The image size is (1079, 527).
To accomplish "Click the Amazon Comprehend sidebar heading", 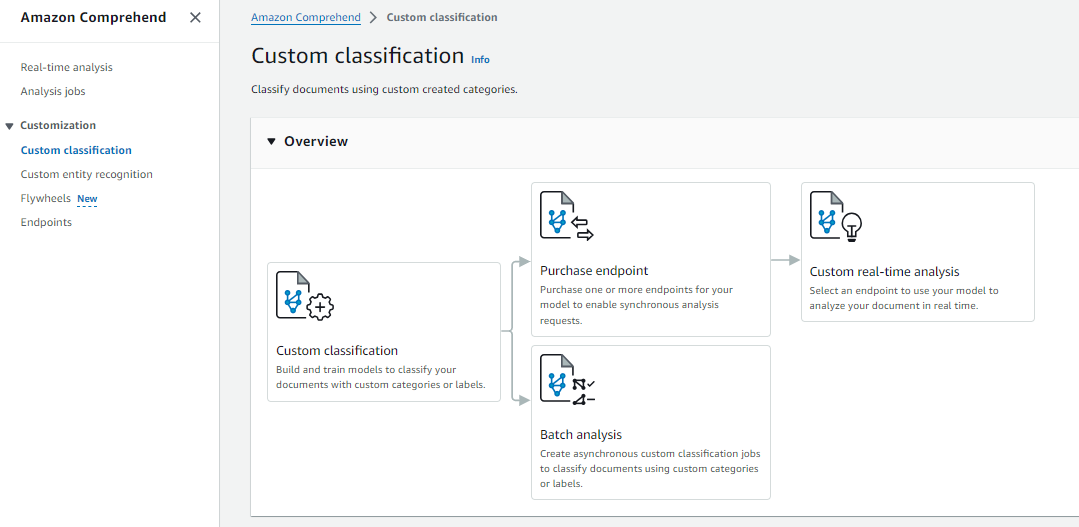I will tap(94, 18).
